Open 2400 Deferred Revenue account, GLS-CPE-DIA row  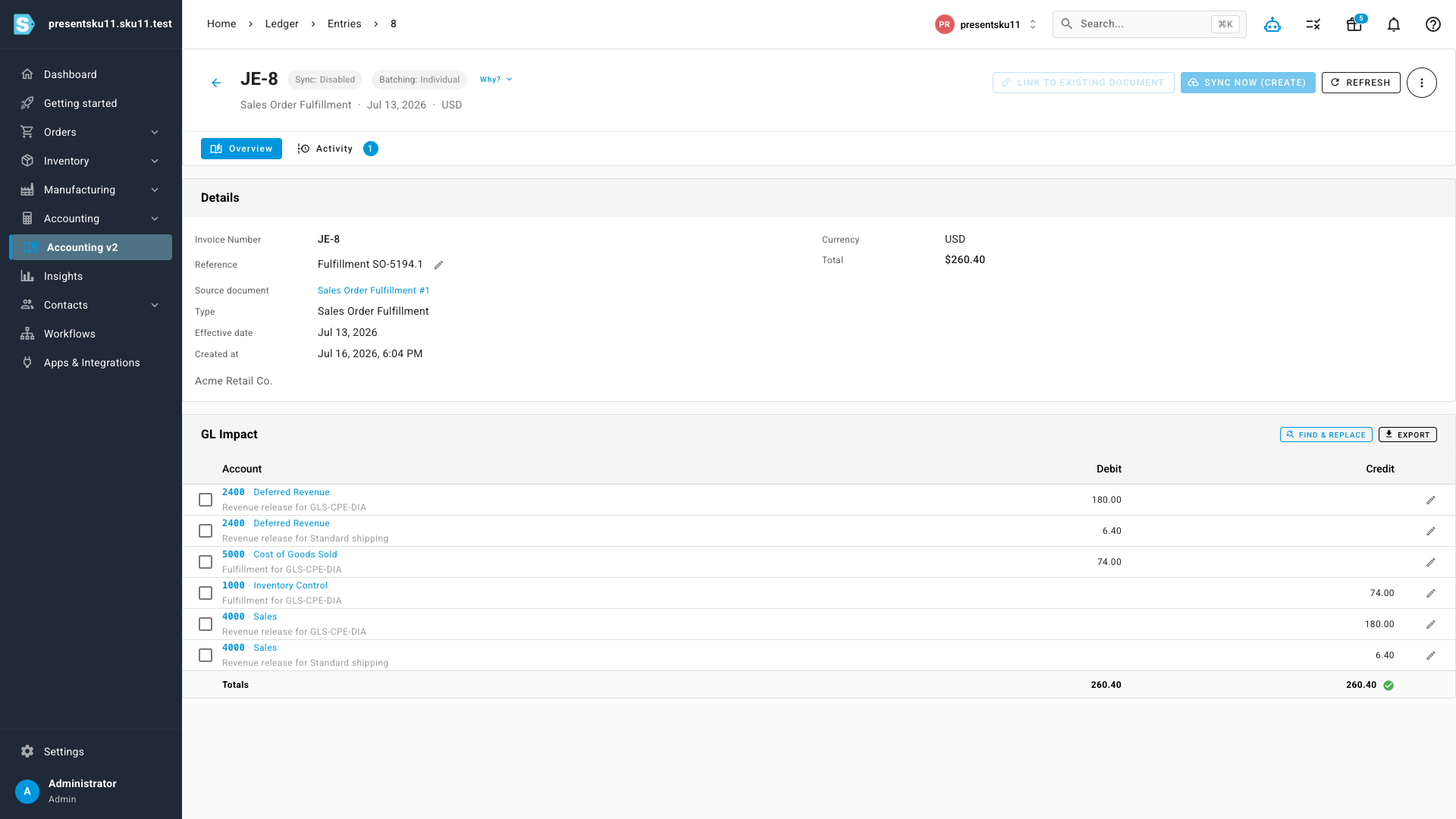click(x=276, y=492)
